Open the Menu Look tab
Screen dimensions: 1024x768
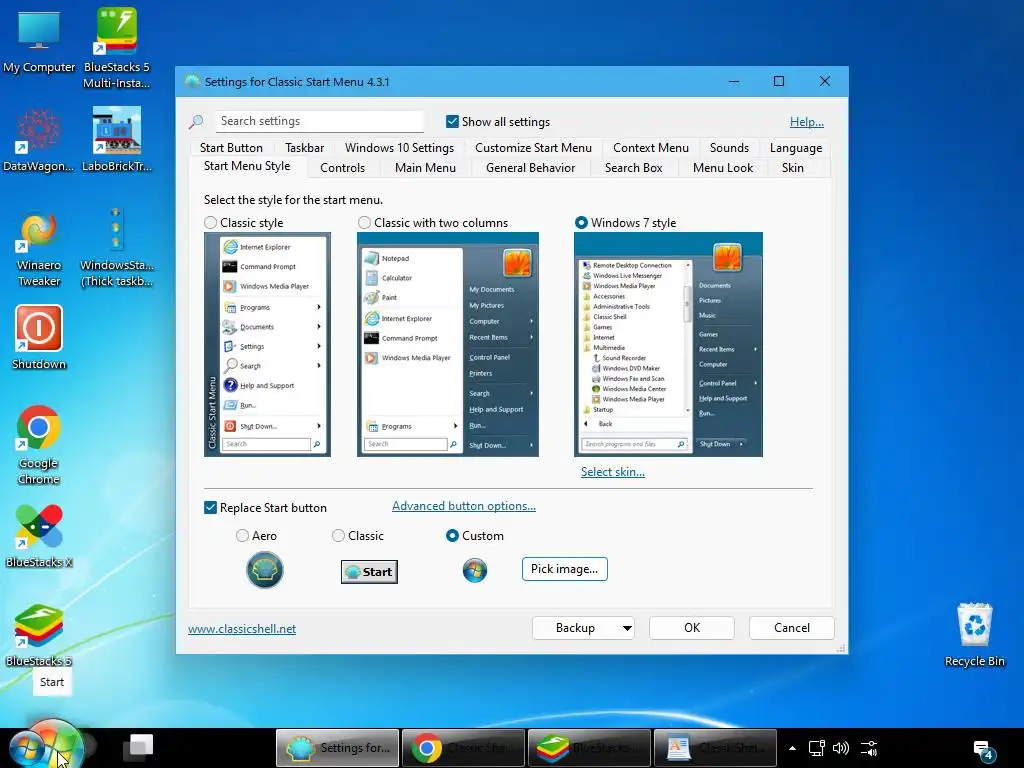coord(722,168)
